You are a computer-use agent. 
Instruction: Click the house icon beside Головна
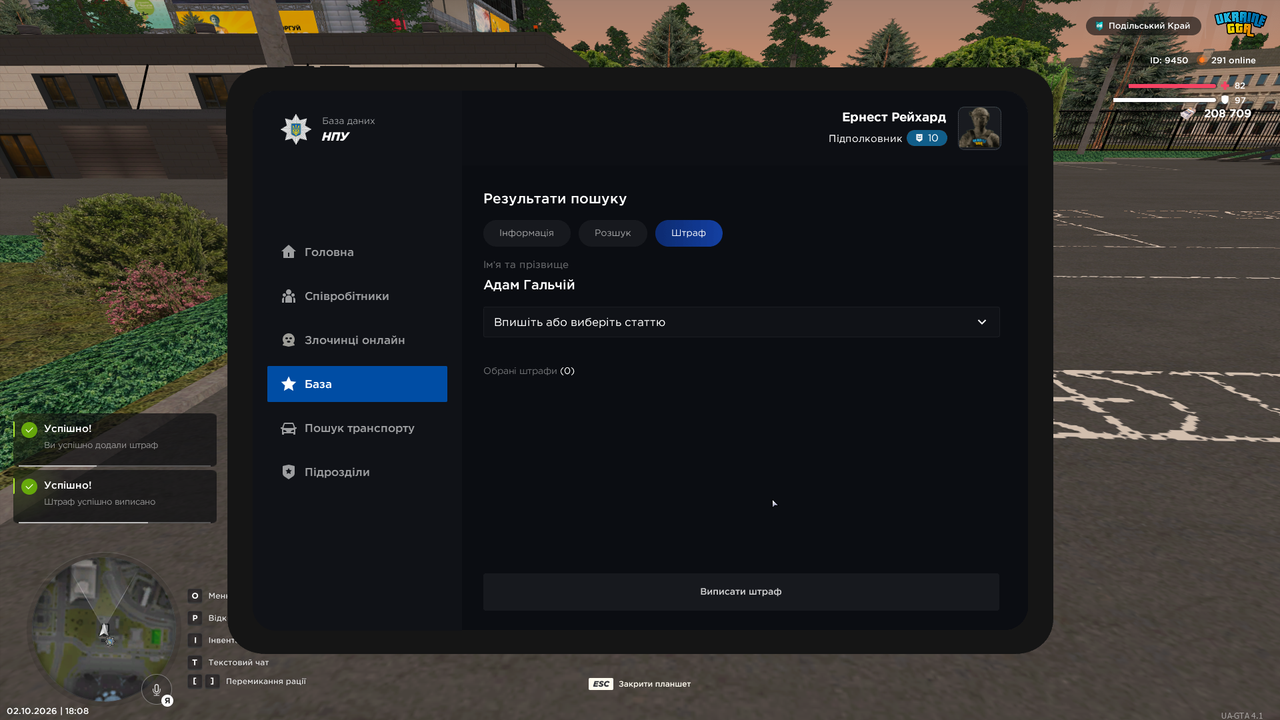point(289,252)
